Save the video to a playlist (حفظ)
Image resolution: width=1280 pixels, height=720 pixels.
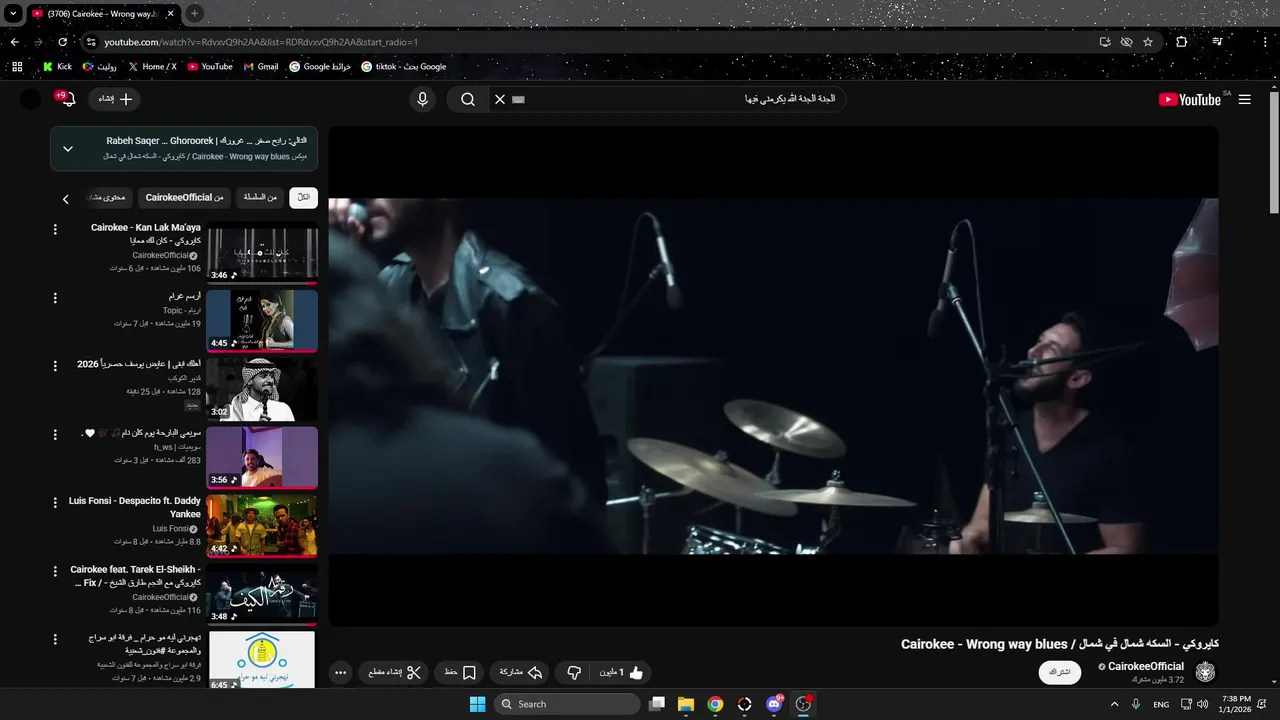pos(460,673)
